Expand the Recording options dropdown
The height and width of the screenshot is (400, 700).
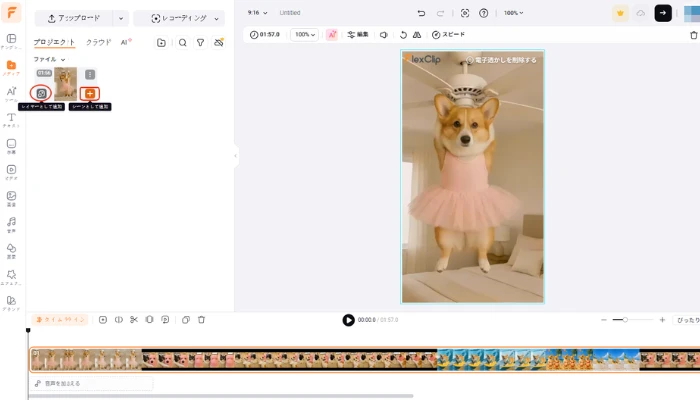point(217,18)
